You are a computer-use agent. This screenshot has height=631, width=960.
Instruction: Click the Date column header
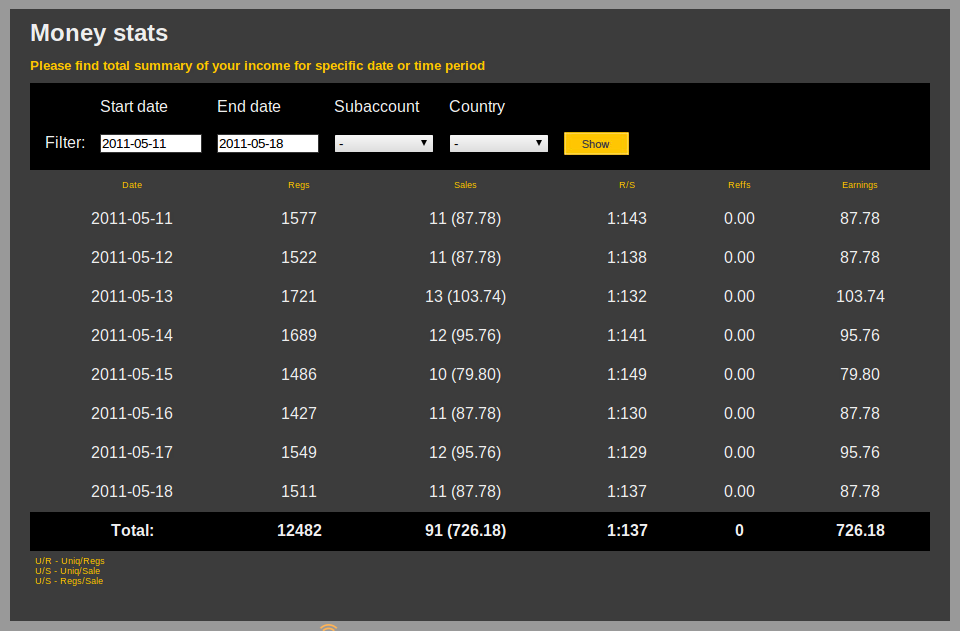coord(132,185)
